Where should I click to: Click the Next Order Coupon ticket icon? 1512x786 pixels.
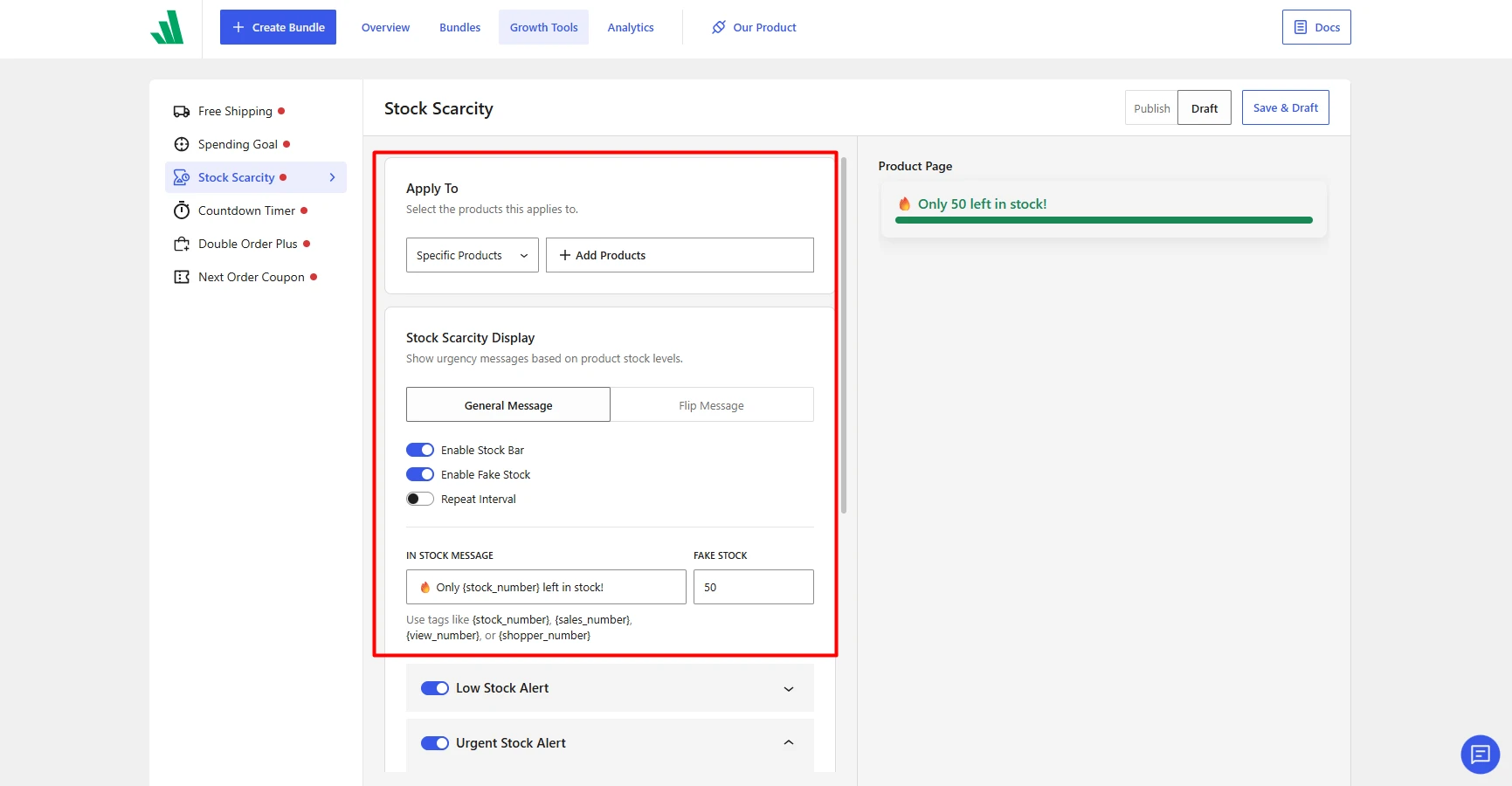click(x=182, y=277)
